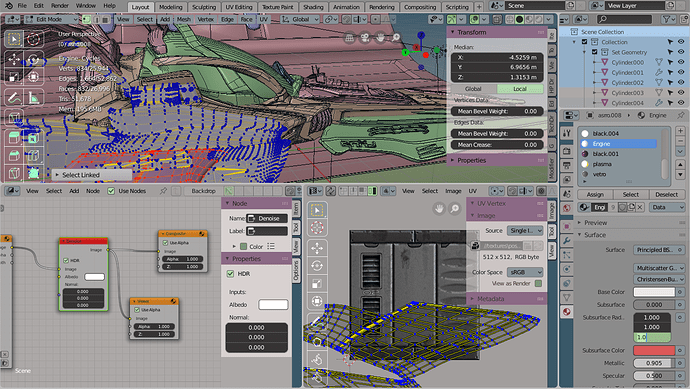The width and height of the screenshot is (690, 389).
Task: Switch median transform to Global
Action: [473, 89]
